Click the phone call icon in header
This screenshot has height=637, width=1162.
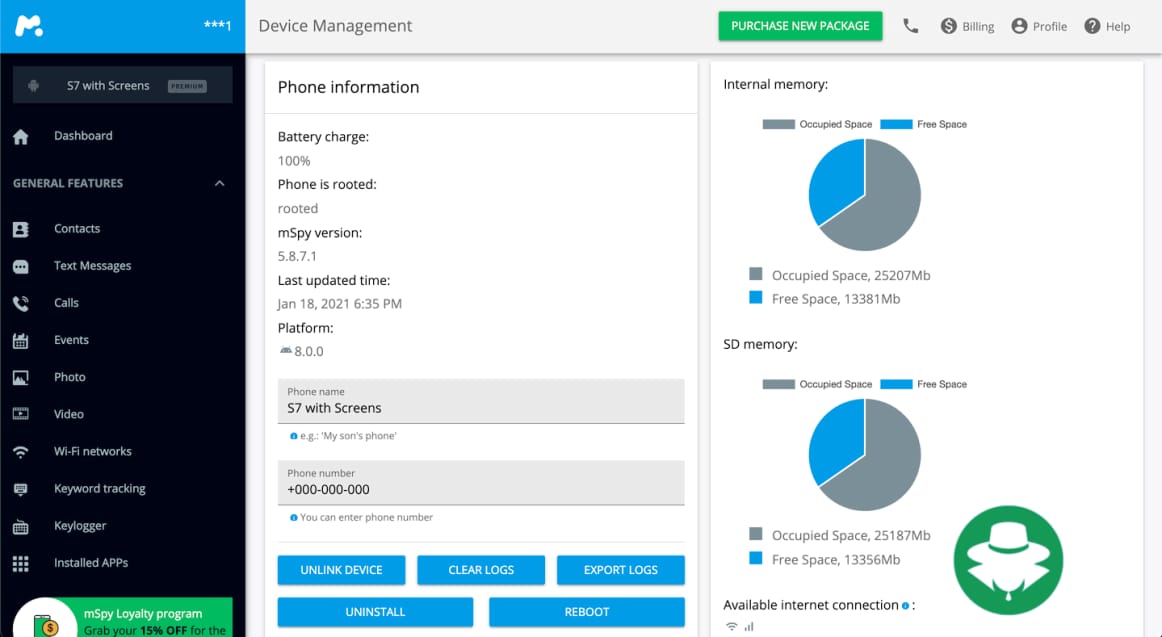tap(910, 26)
